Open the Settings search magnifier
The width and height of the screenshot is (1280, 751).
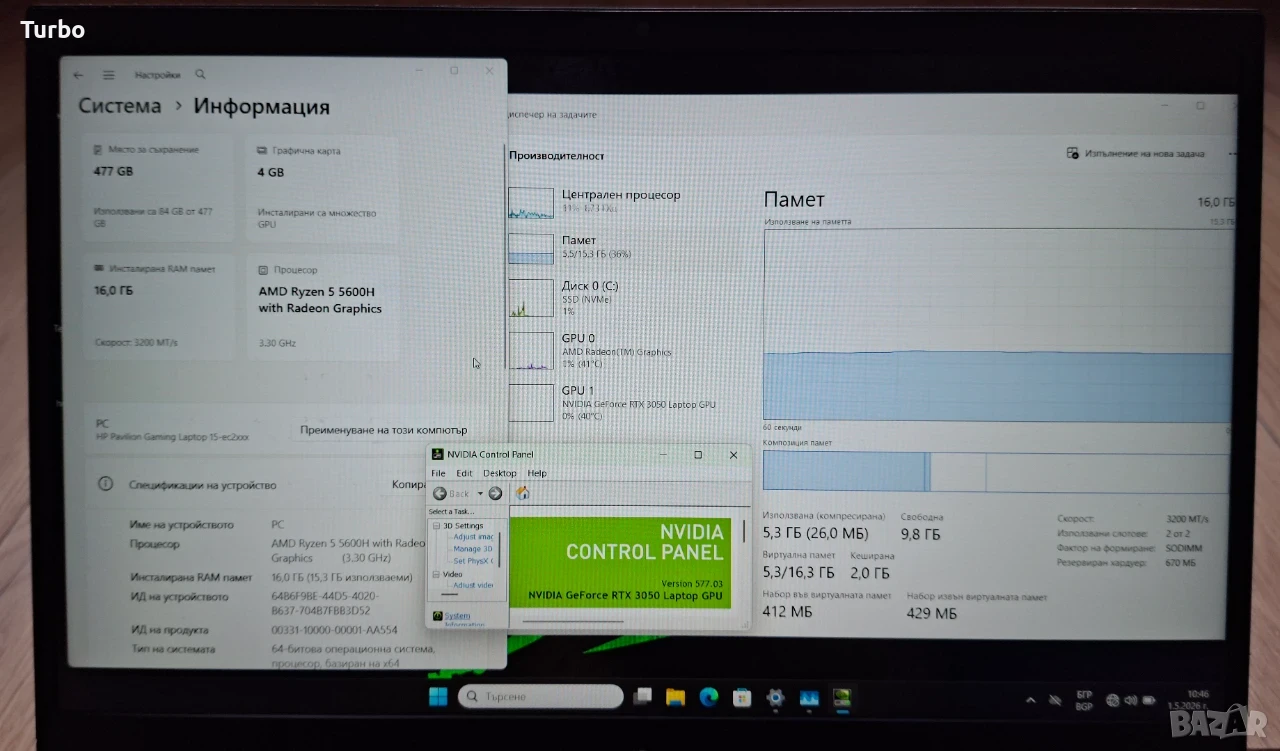(x=200, y=74)
